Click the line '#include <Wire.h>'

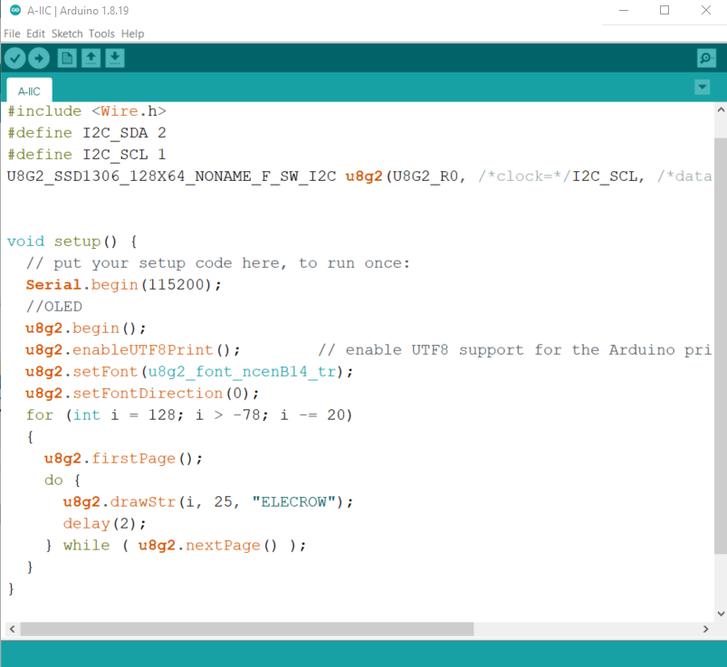[x=87, y=111]
